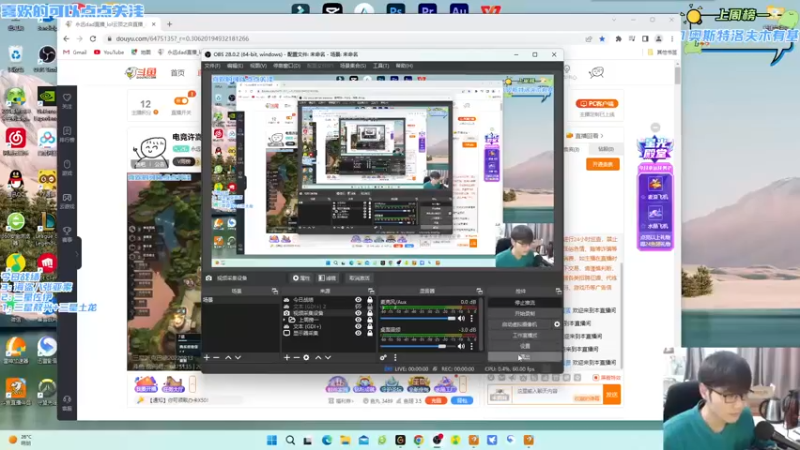Image resolution: width=800 pixels, height=450 pixels.
Task: Open the 麦克风/Aux channel options dots
Action: 472,318
